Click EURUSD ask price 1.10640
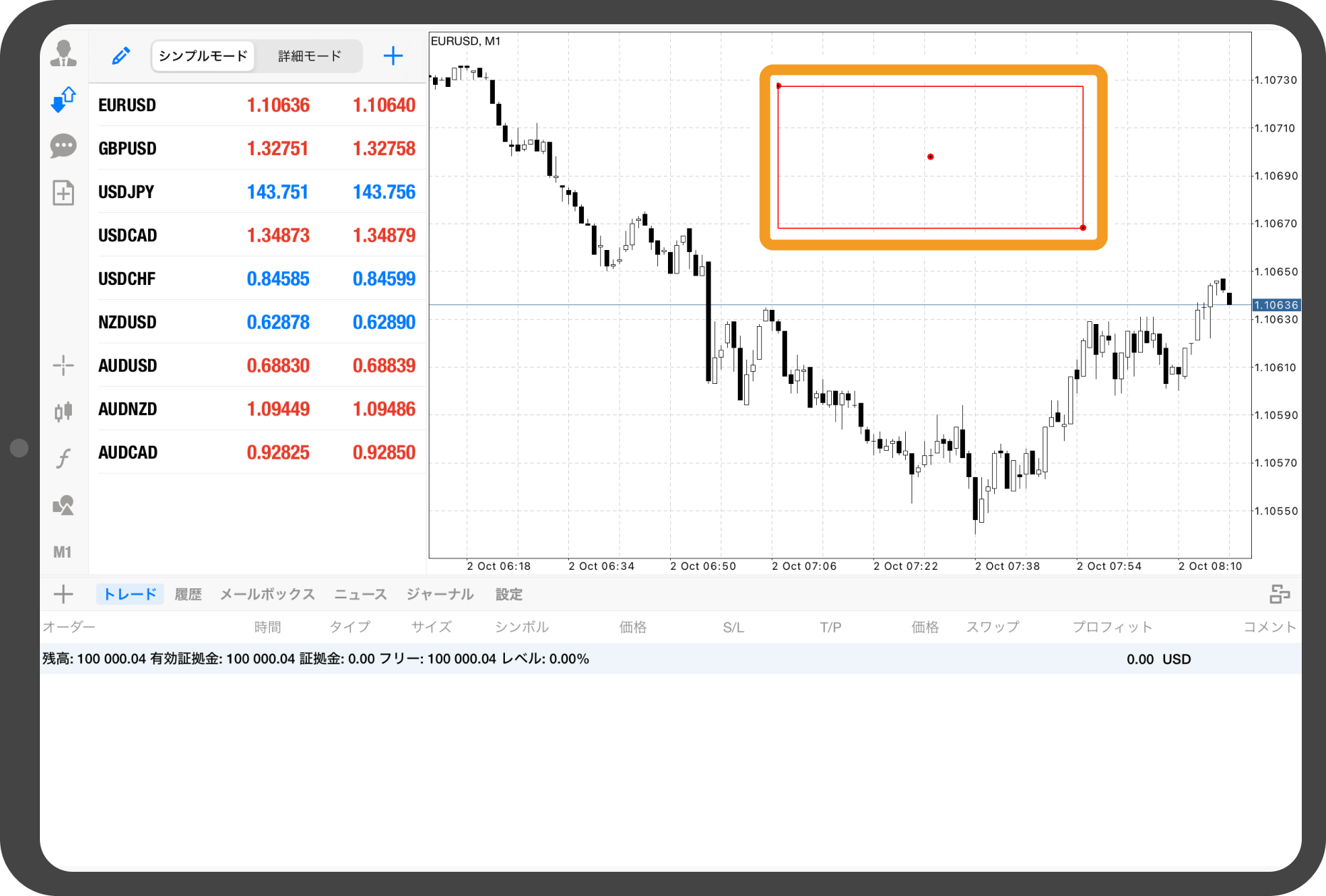The image size is (1326, 896). coord(384,105)
